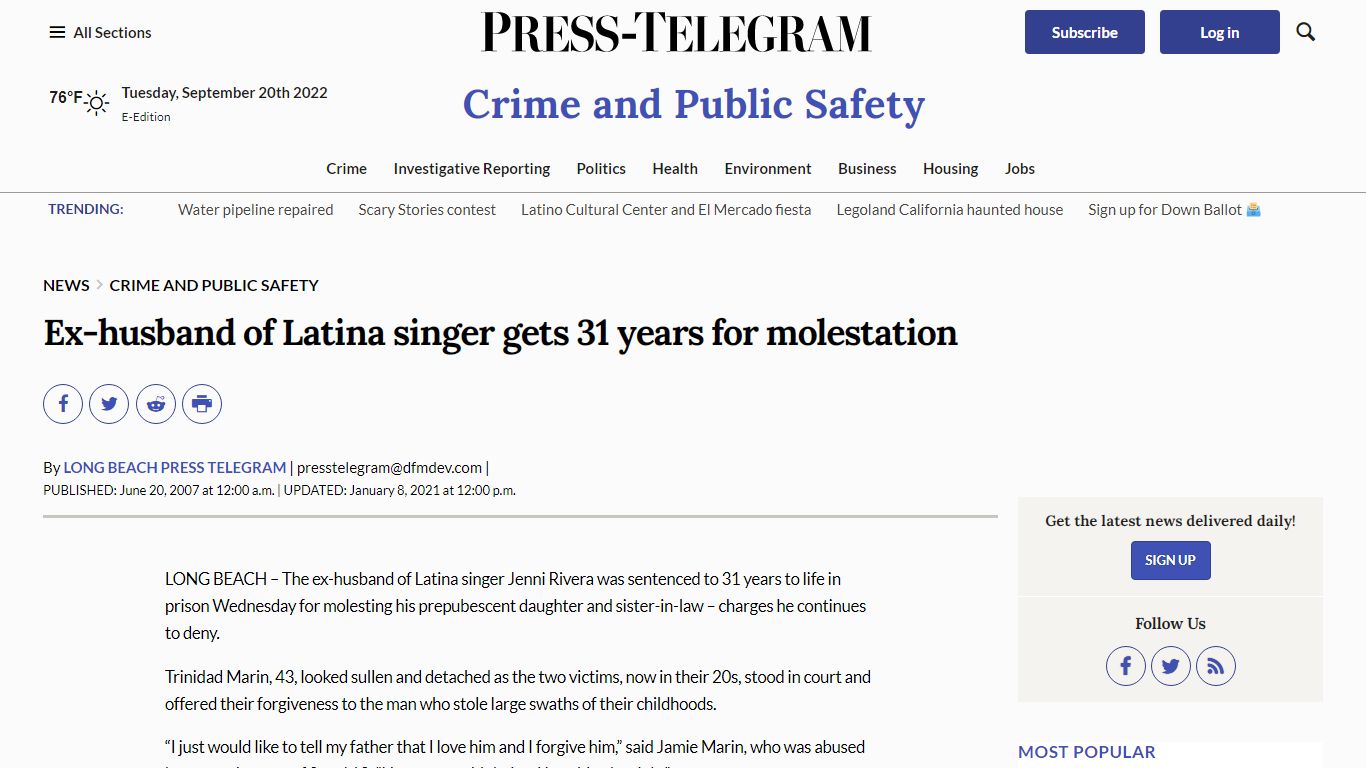Click the UPDATED January 8, 2021 timestamp

[x=400, y=490]
